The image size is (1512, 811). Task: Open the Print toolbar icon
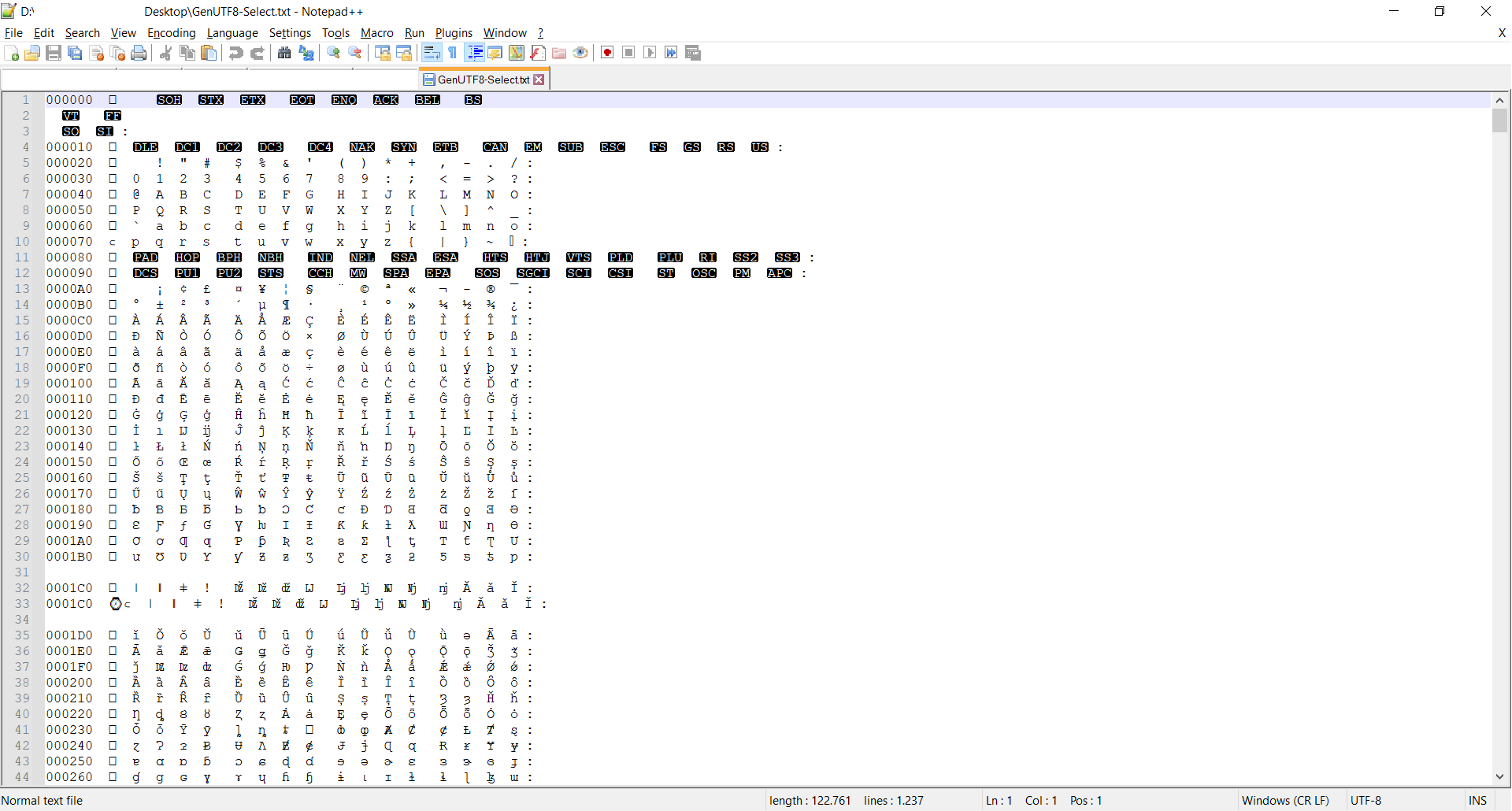139,53
